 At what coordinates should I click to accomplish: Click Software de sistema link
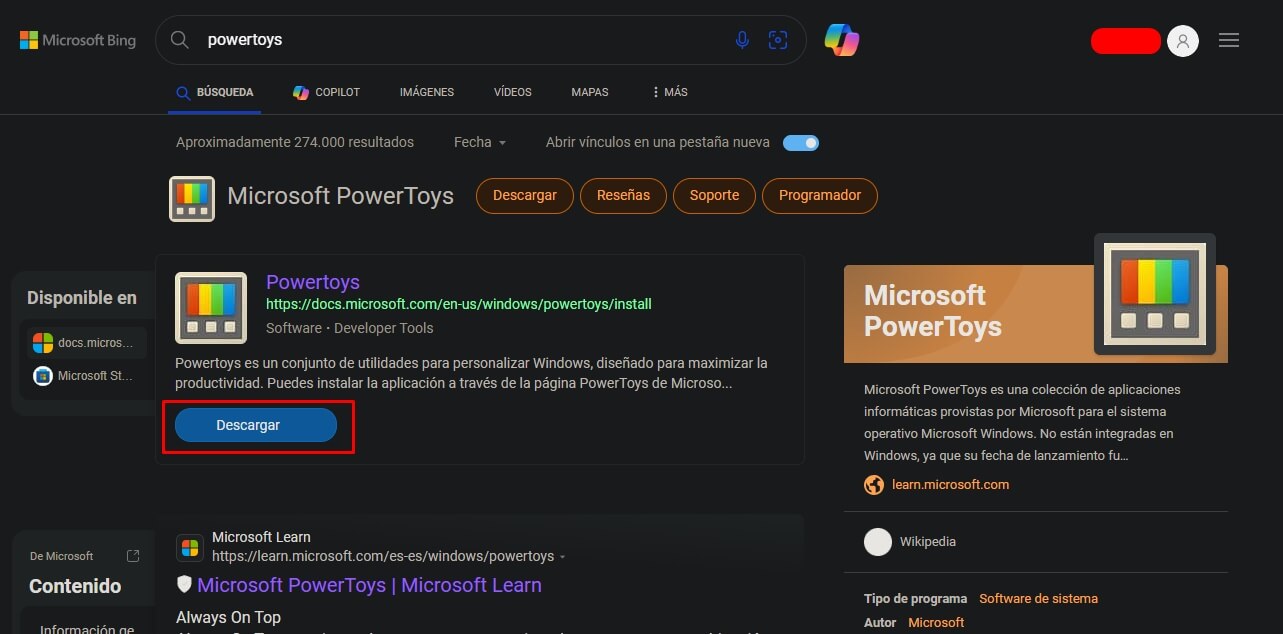1038,599
